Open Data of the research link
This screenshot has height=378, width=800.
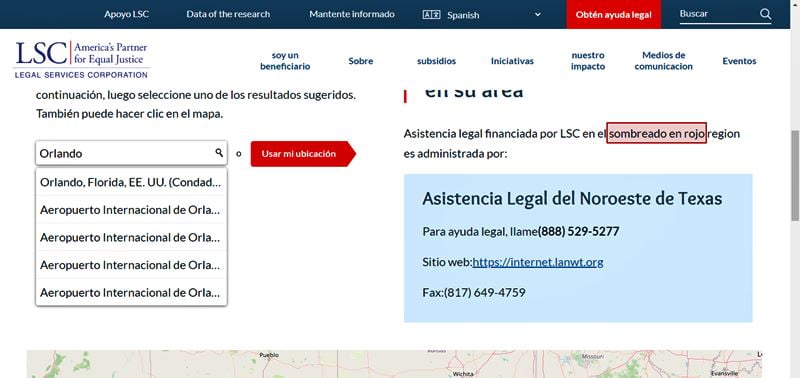pos(228,14)
